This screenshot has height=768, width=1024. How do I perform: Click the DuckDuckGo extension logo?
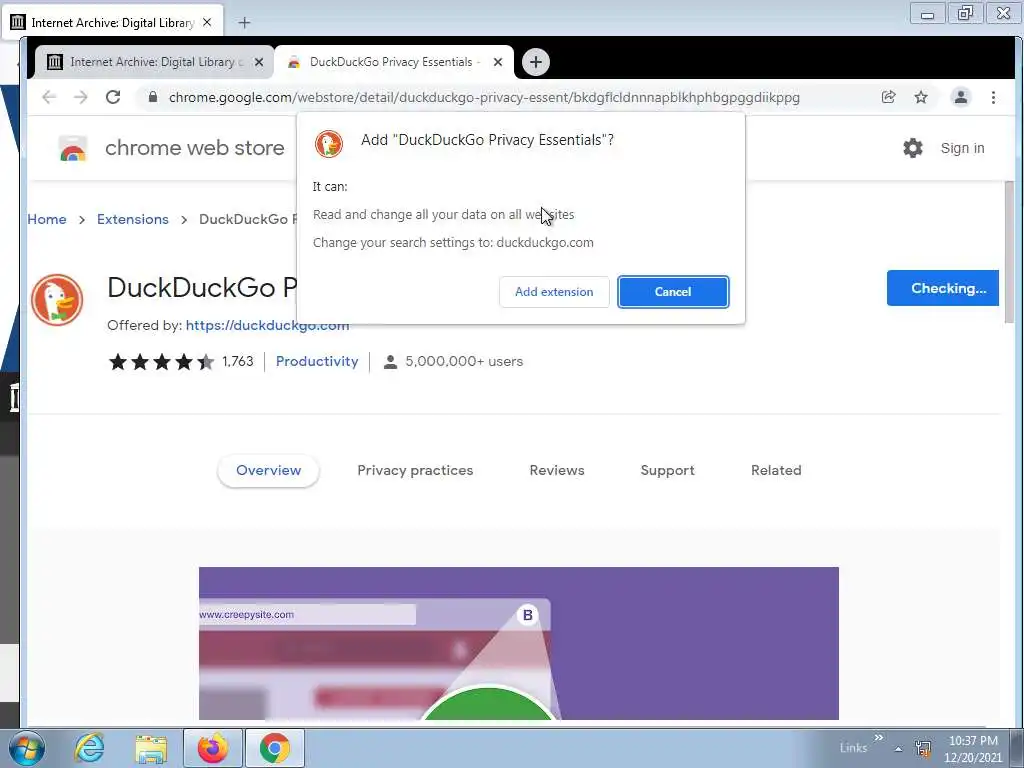(x=57, y=300)
